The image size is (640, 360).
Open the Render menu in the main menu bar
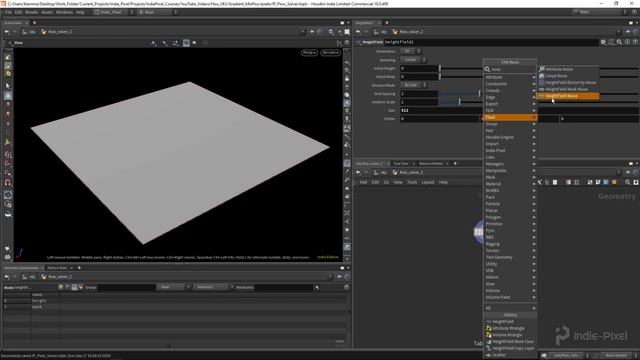pyautogui.click(x=31, y=12)
